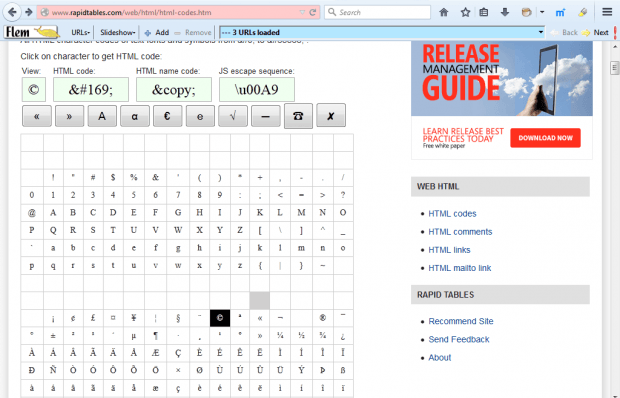
Task: Click the DOWNLOAD NOW ad button
Action: pos(545,138)
